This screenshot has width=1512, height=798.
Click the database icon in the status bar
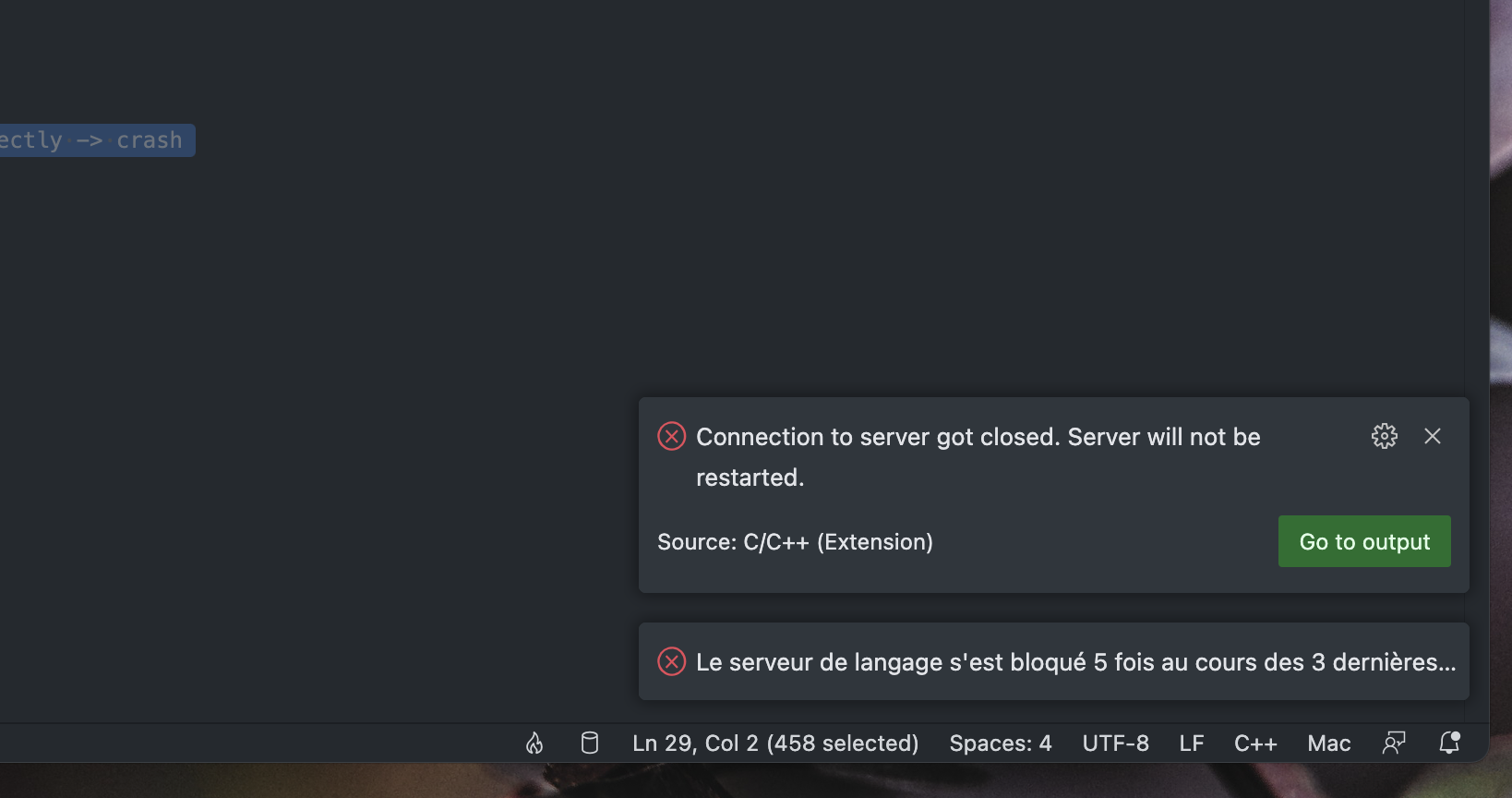[589, 743]
